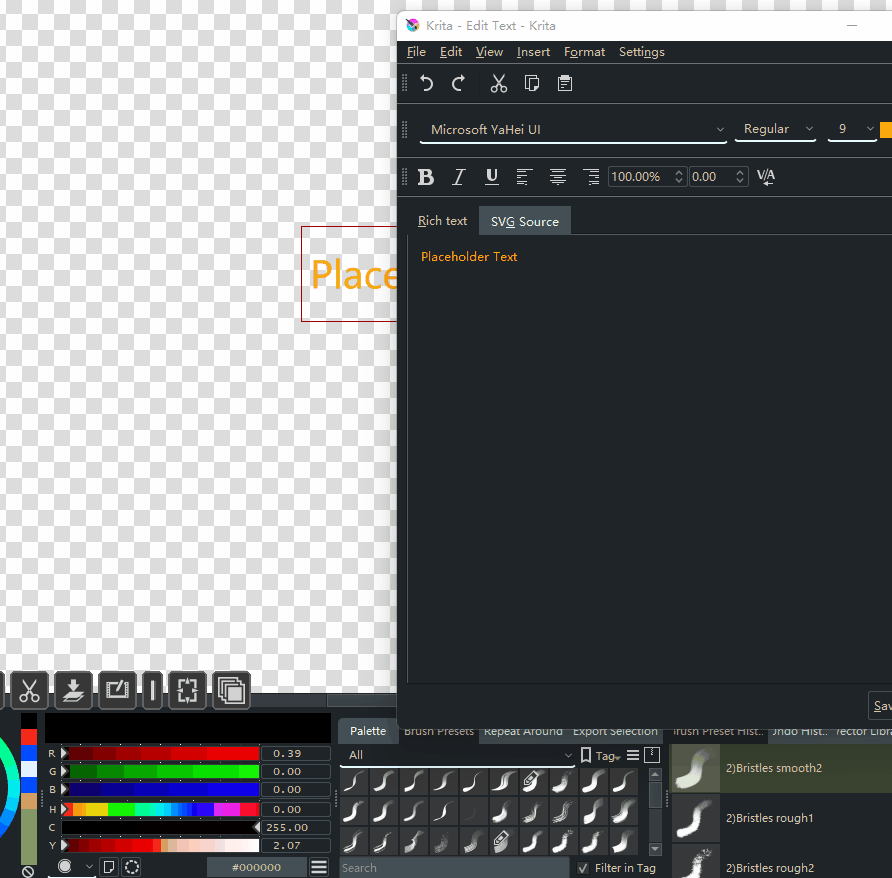
Task: Expand the Regular font style dropdown
Action: pyautogui.click(x=775, y=130)
